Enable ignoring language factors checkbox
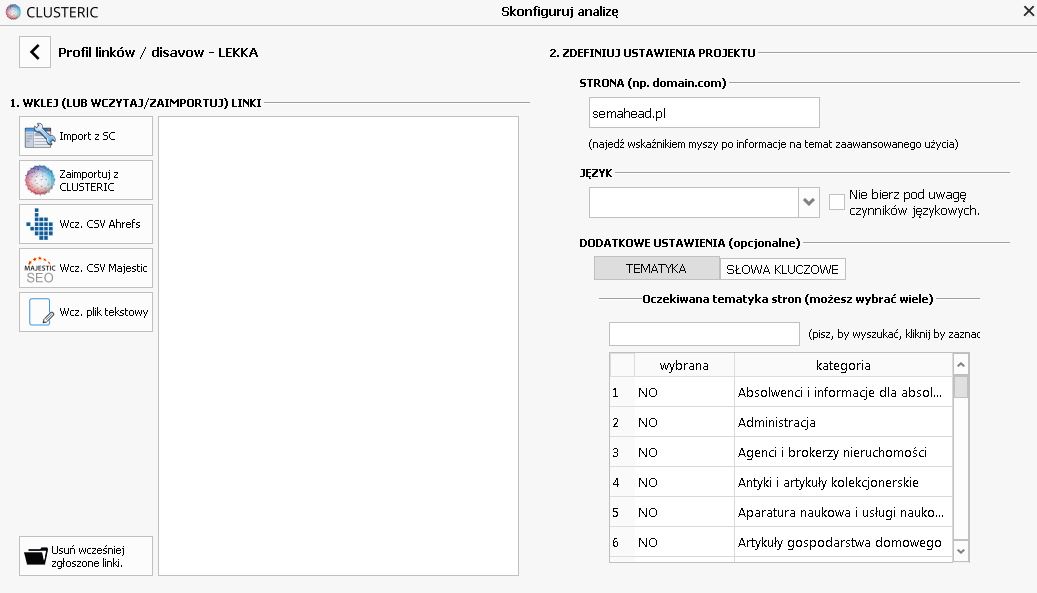Viewport: 1037px width, 593px height. 838,202
